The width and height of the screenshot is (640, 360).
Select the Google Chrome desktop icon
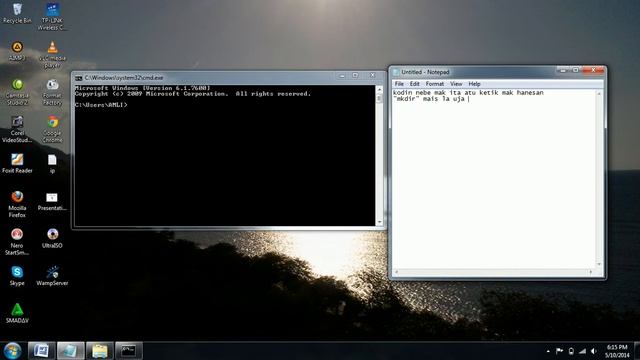pos(52,129)
